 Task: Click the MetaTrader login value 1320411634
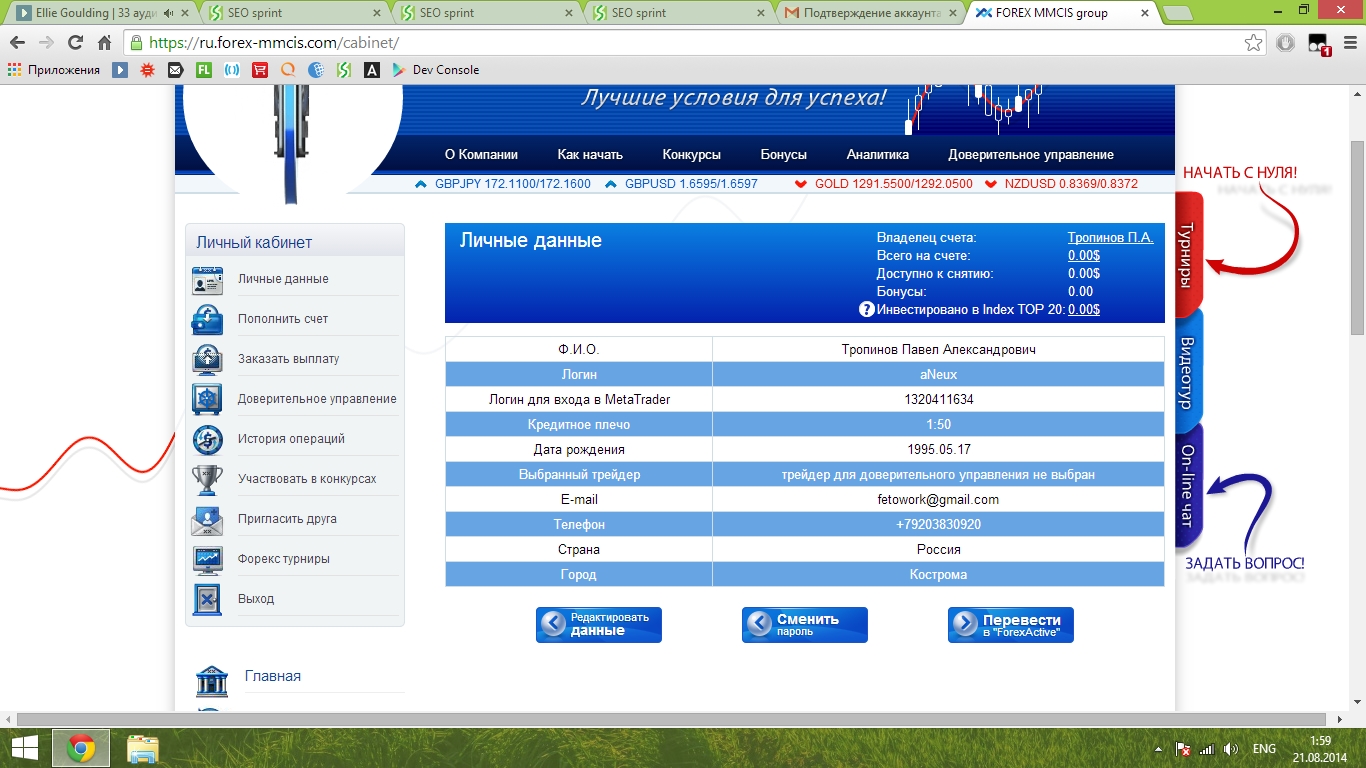click(938, 399)
